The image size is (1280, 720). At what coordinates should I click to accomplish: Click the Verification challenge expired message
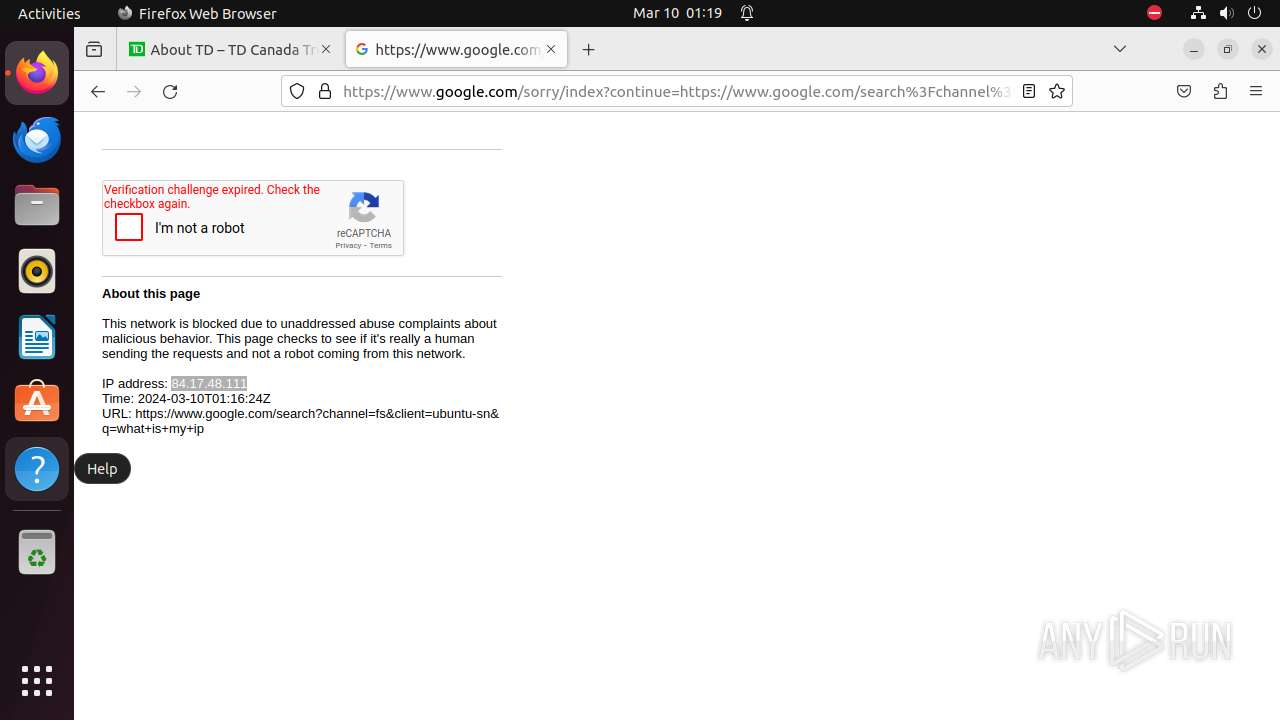click(212, 197)
